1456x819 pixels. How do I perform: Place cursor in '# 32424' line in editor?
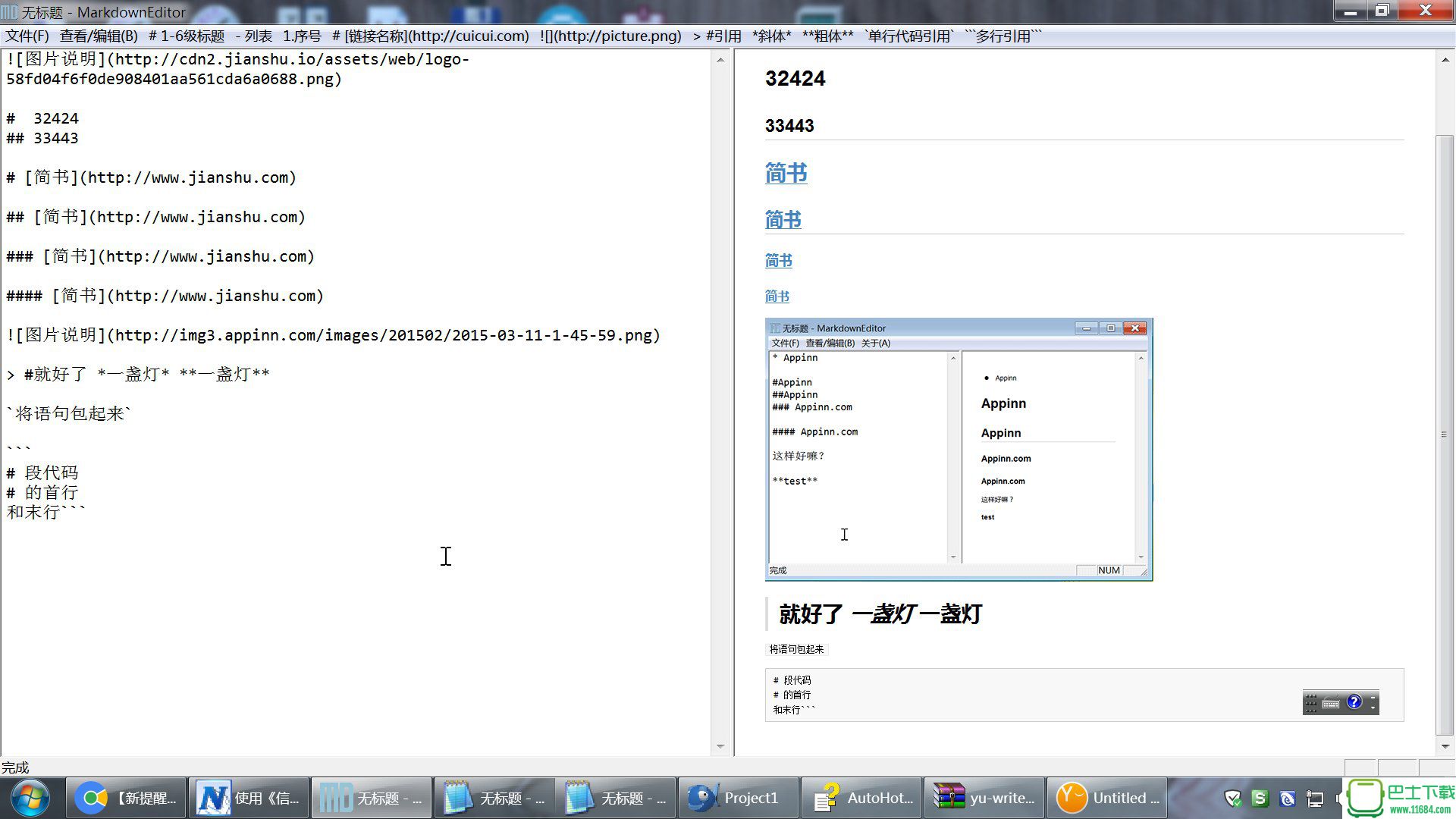click(x=42, y=118)
